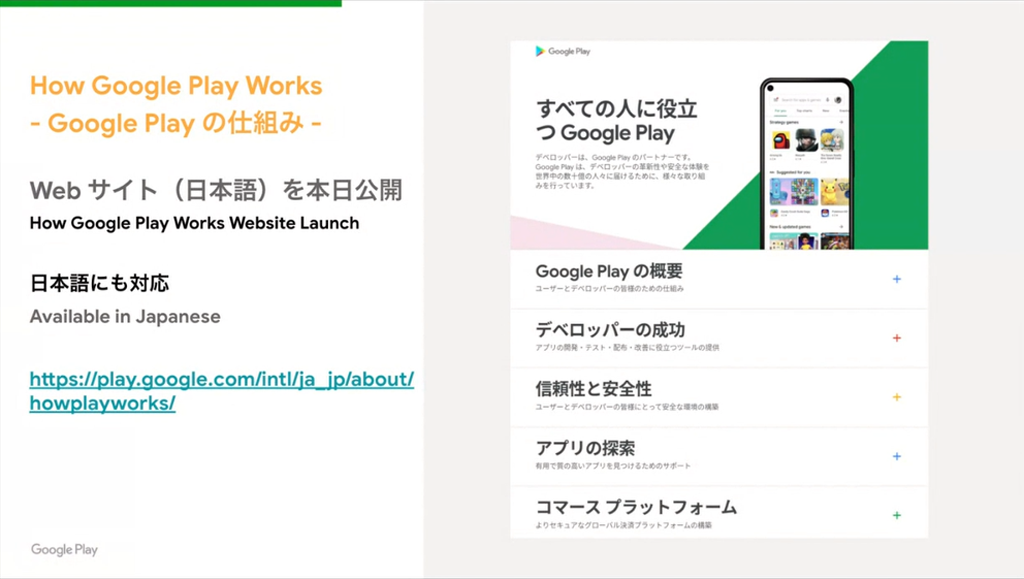Click the Pikachu game thumbnail under Suggested for you
Viewport: 1024px width, 579px height.
(x=836, y=192)
